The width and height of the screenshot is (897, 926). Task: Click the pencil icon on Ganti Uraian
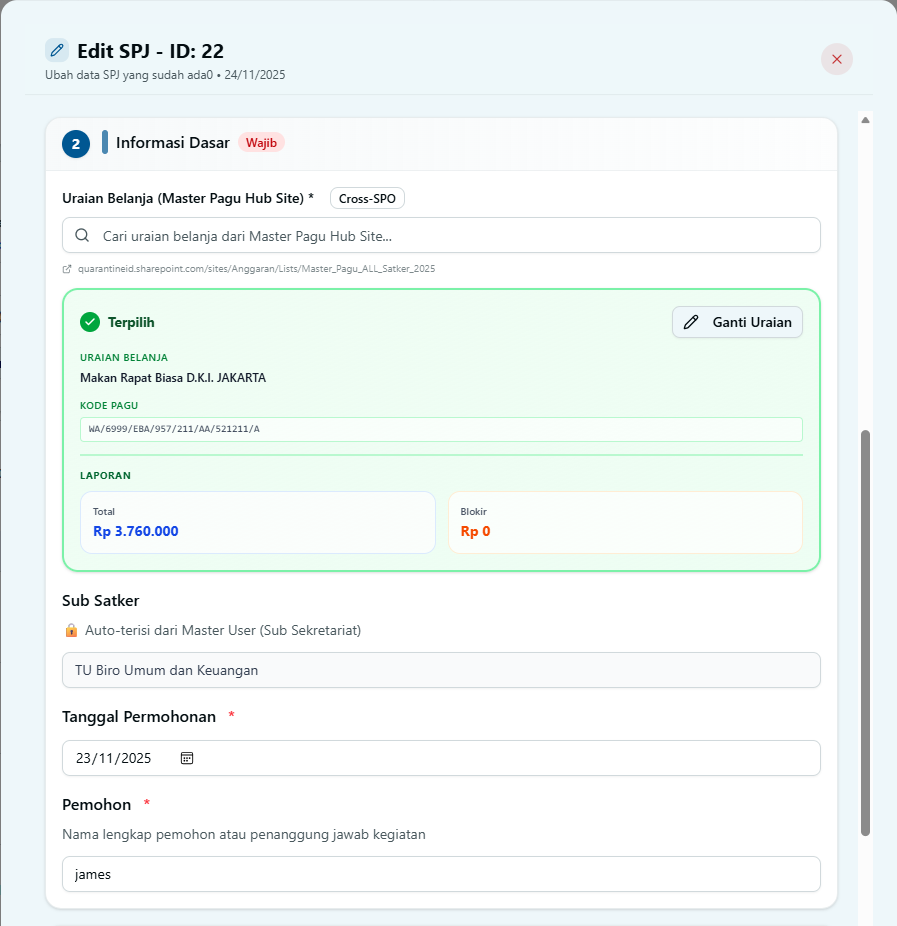tap(691, 322)
